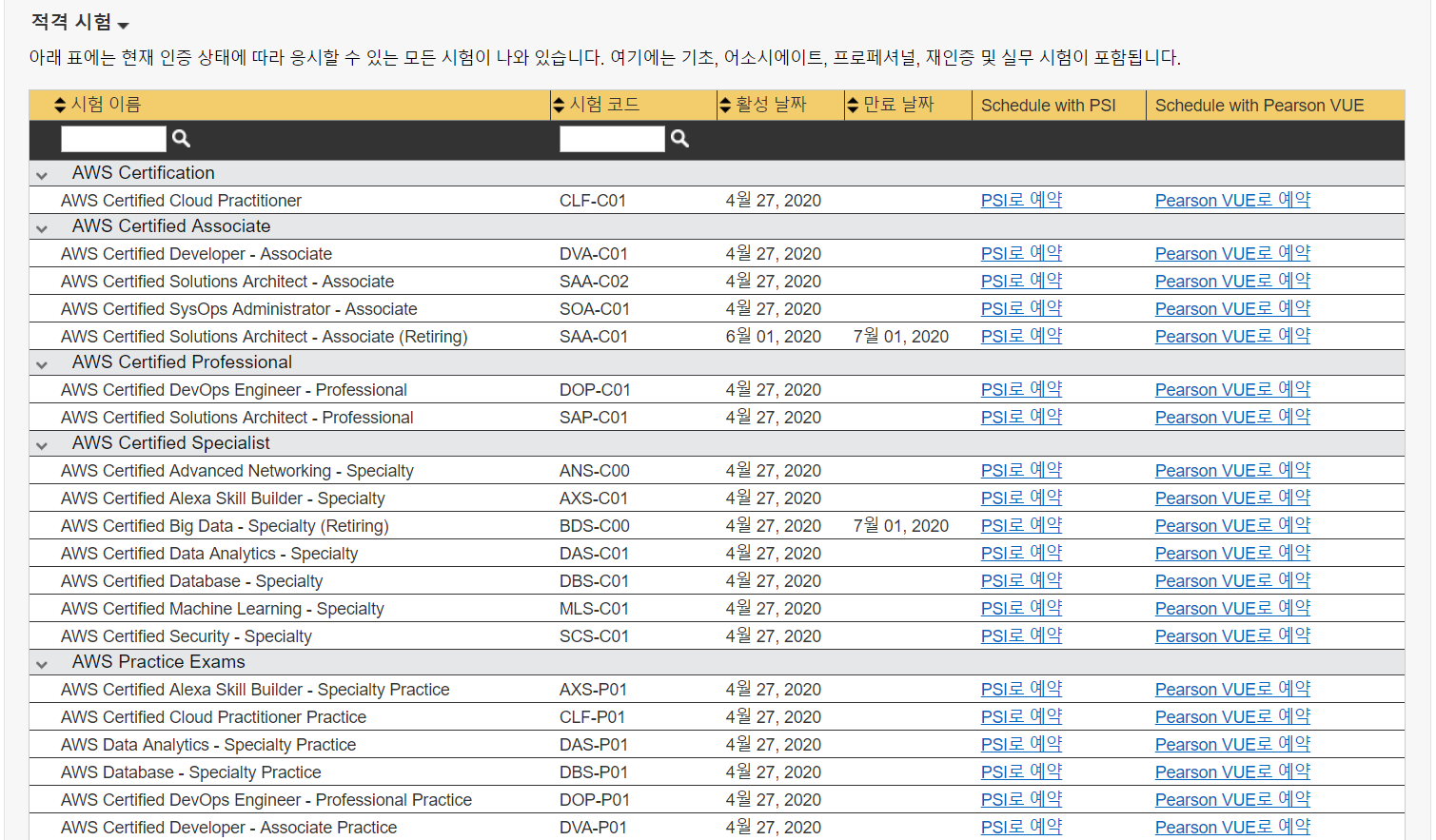This screenshot has width=1436, height=840.
Task: Sort by 만료 날짜 sort arrows
Action: (853, 105)
